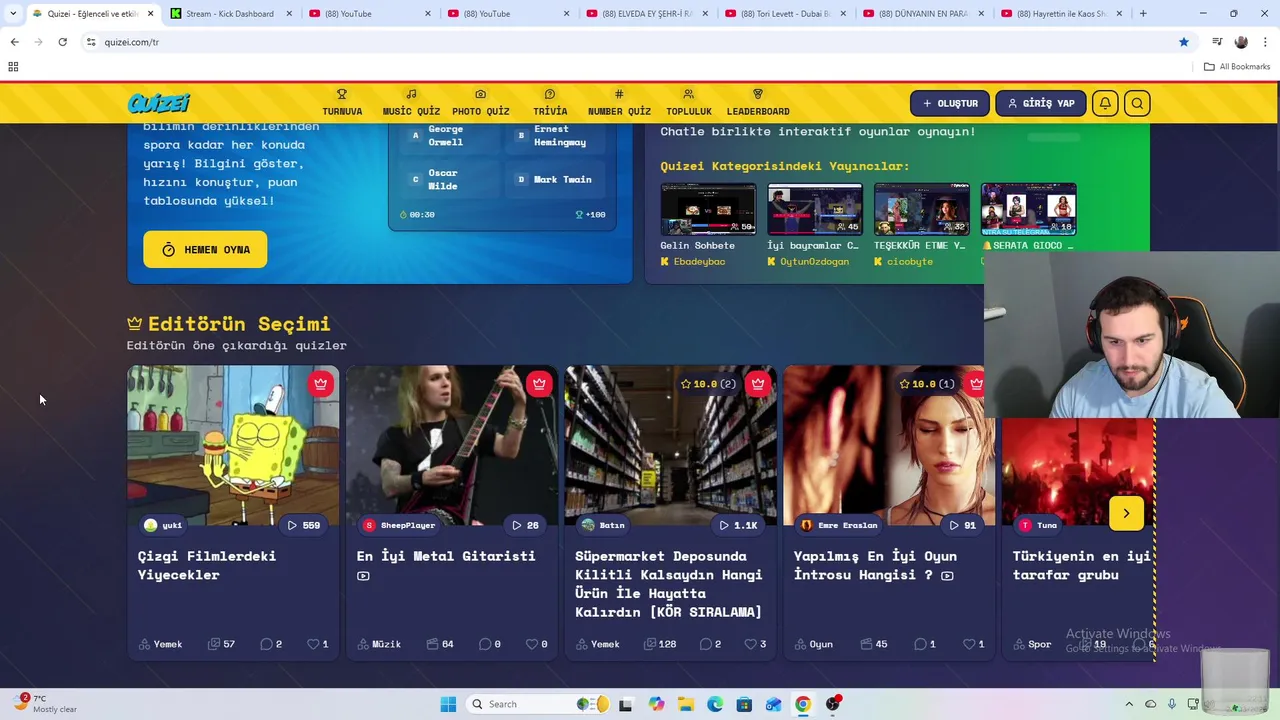Open the Topluluk community page
The height and width of the screenshot is (720, 1280).
coord(689,103)
